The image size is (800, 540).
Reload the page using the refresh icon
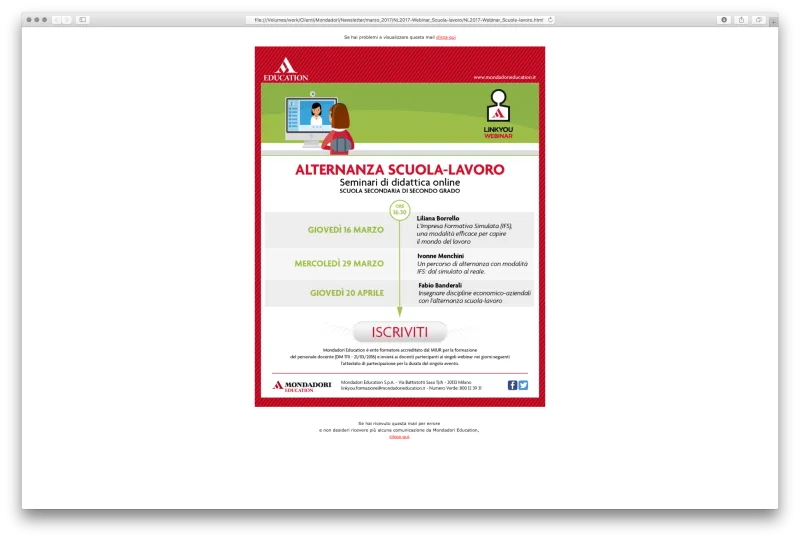pos(550,20)
